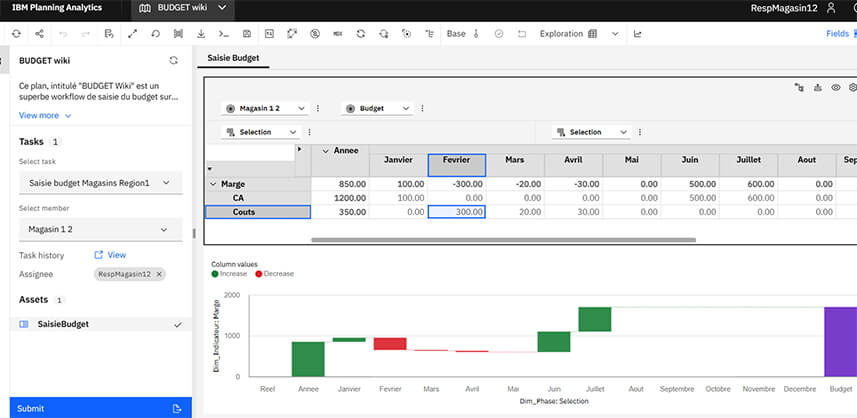The height and width of the screenshot is (418, 857).
Task: Select the CA row header
Action: [x=258, y=198]
